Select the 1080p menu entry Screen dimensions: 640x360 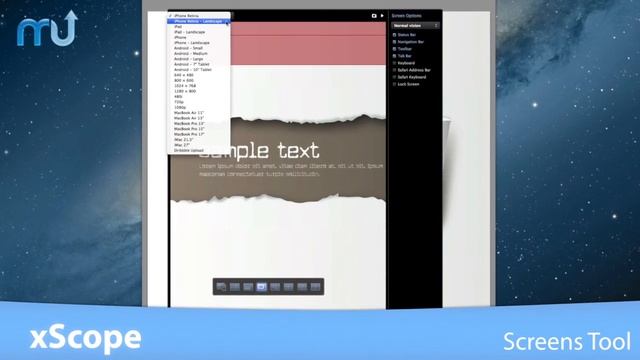pyautogui.click(x=199, y=107)
